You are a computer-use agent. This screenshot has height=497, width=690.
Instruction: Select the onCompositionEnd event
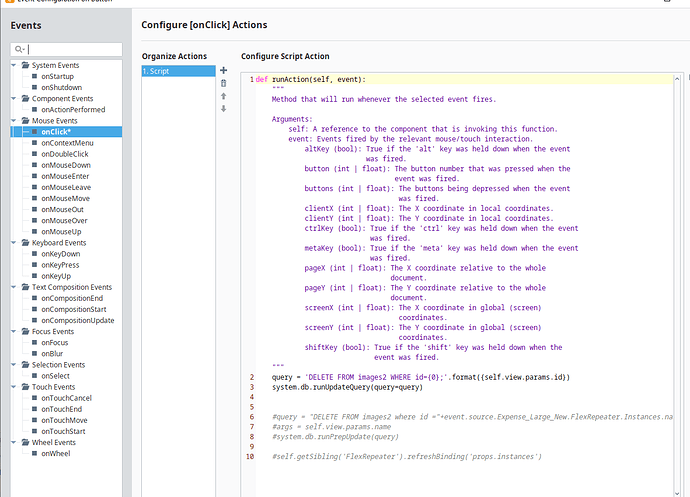click(x=72, y=298)
